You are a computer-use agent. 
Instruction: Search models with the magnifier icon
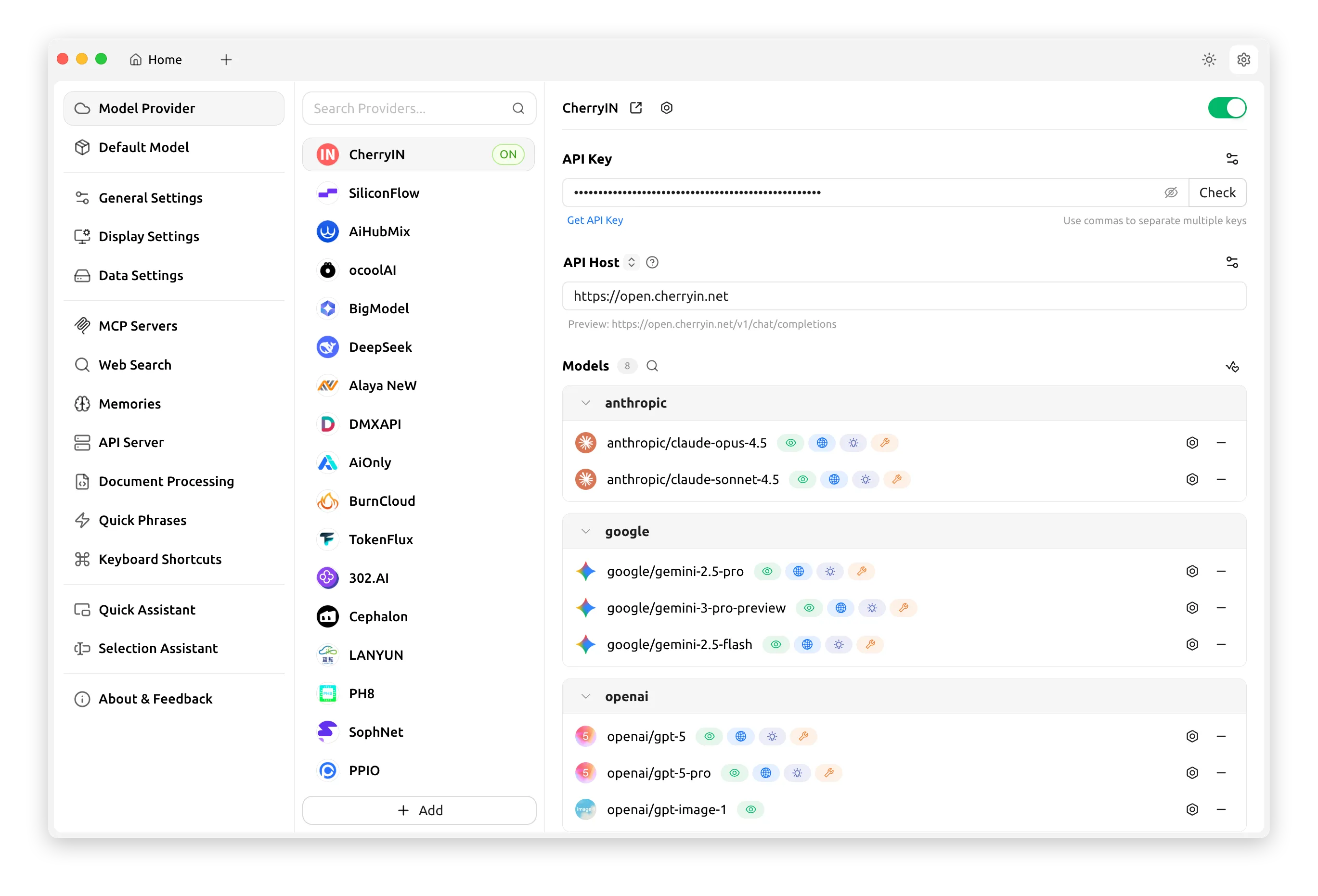652,366
